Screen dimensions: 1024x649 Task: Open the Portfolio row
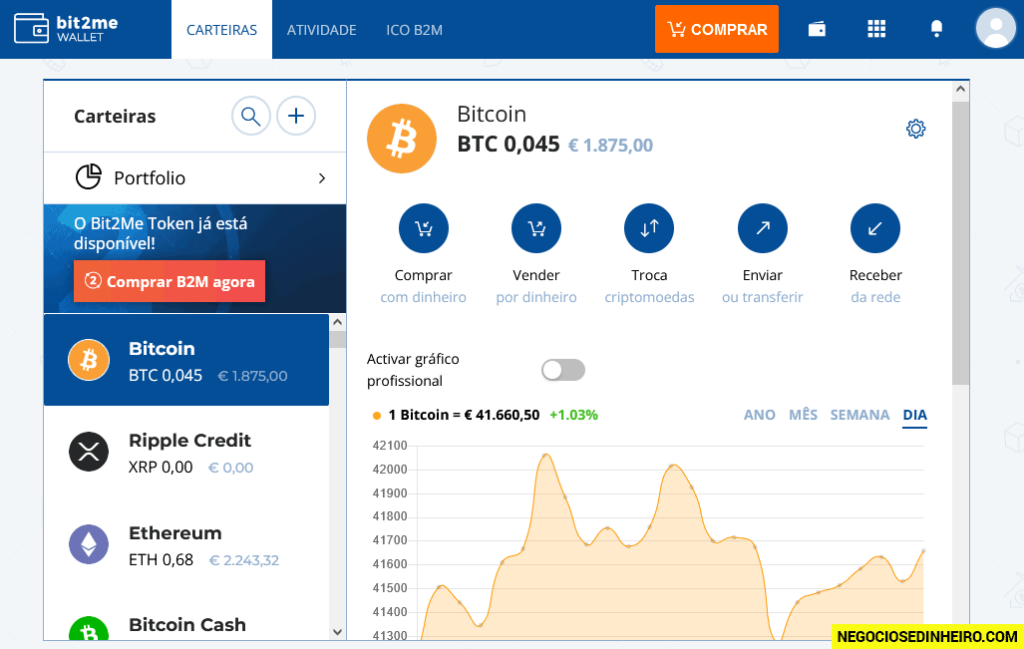[x=195, y=178]
